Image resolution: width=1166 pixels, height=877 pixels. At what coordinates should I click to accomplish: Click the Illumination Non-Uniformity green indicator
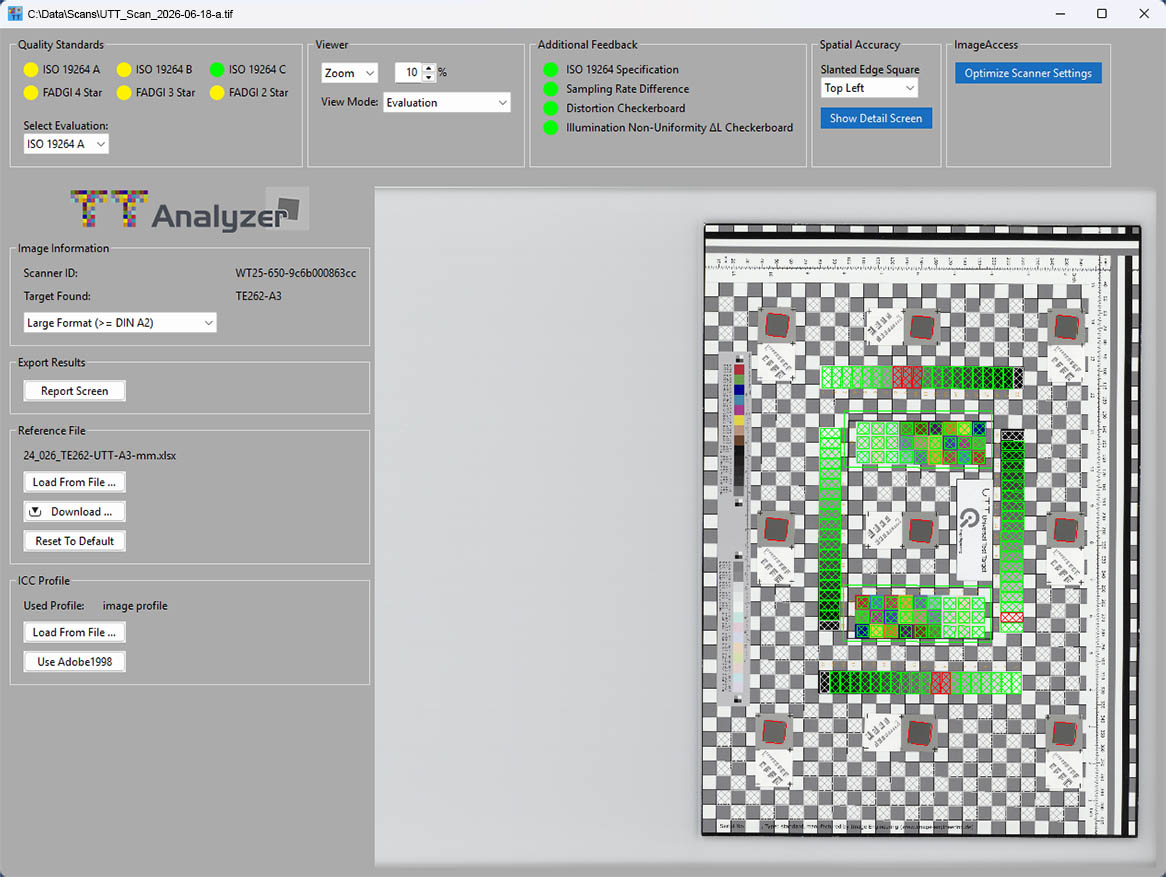coord(550,127)
